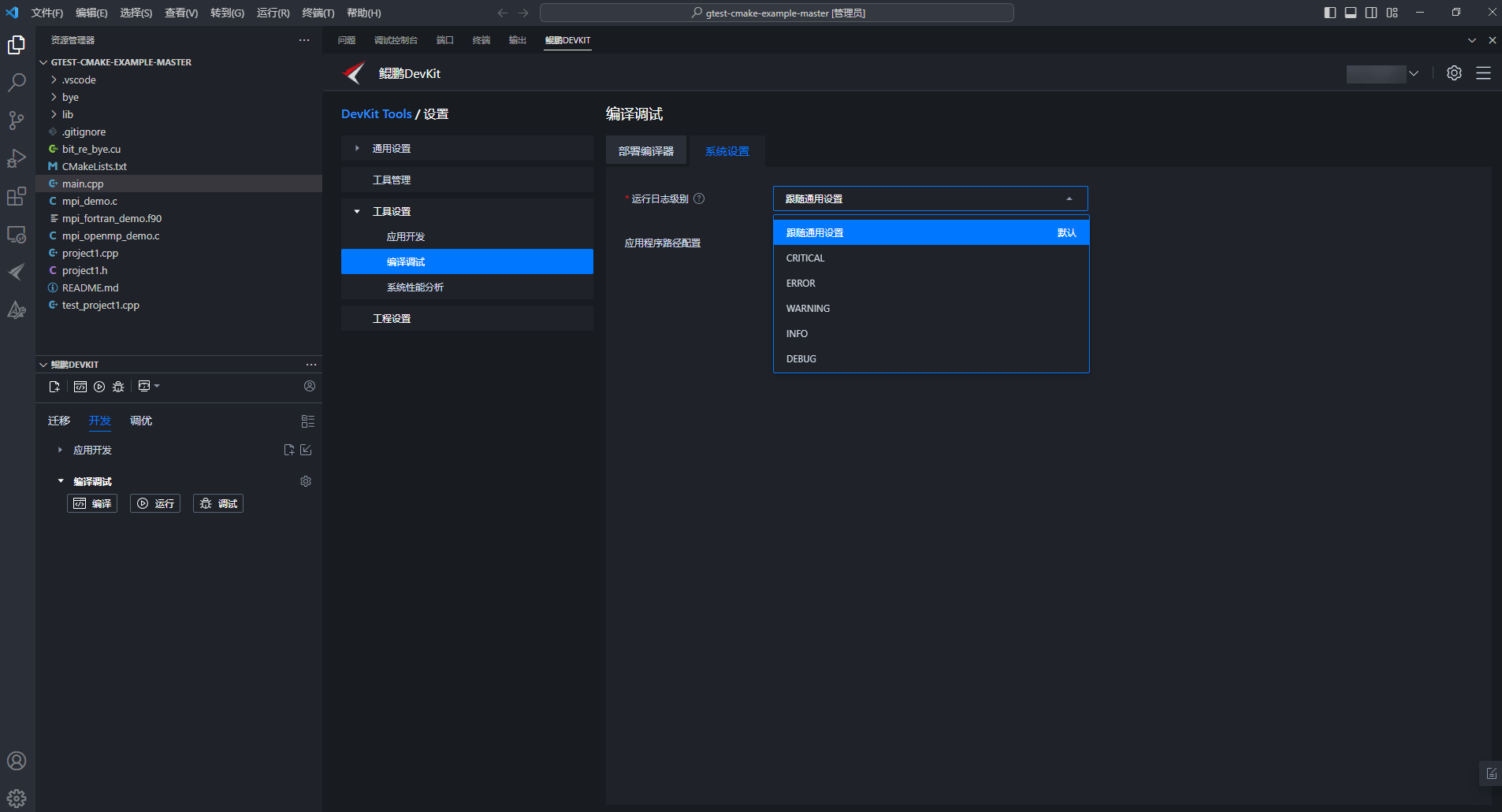Screen dimensions: 1502x812
Task: Click the user account icon in DevKit sidebar
Action: point(310,386)
